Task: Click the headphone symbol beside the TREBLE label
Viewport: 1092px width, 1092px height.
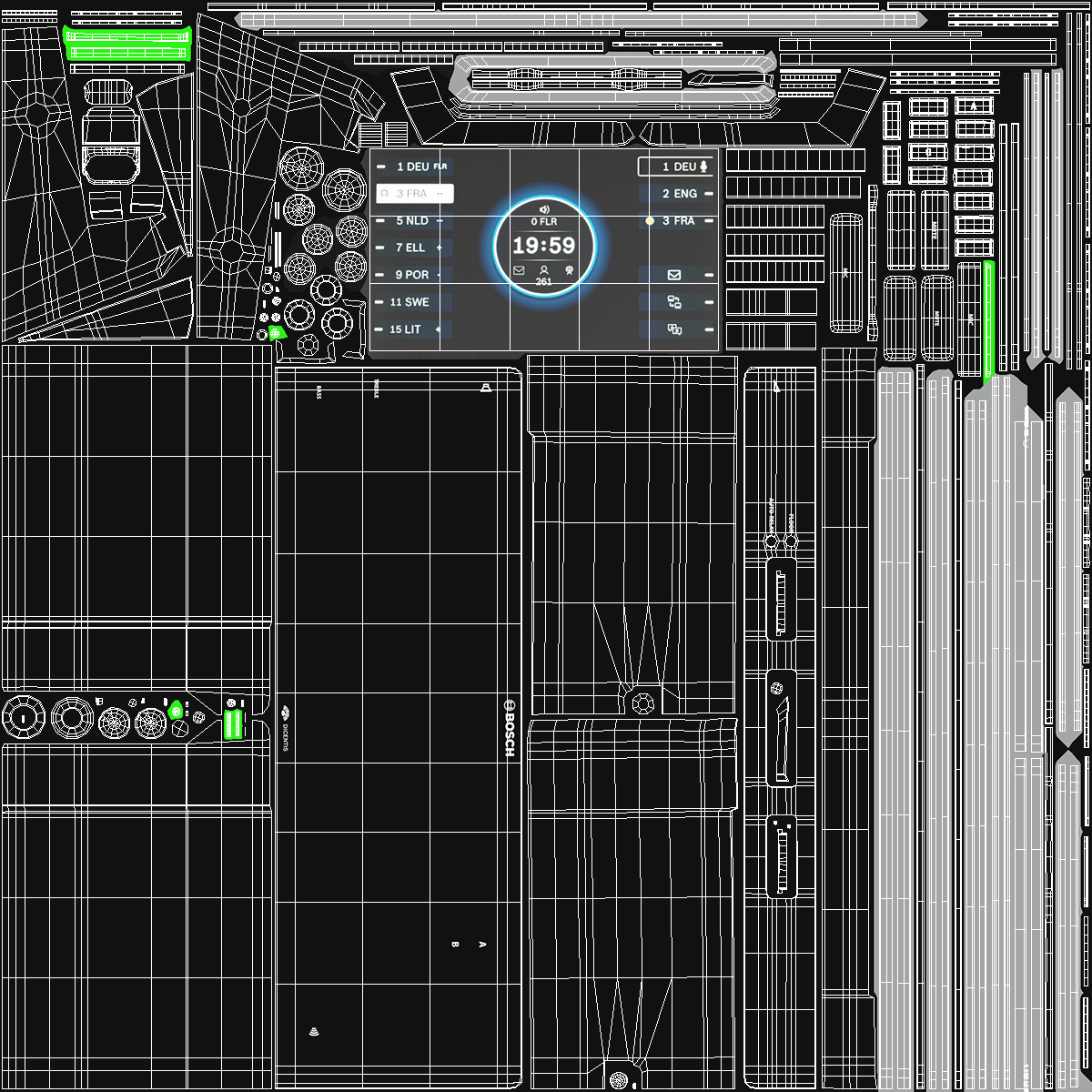Action: click(487, 388)
